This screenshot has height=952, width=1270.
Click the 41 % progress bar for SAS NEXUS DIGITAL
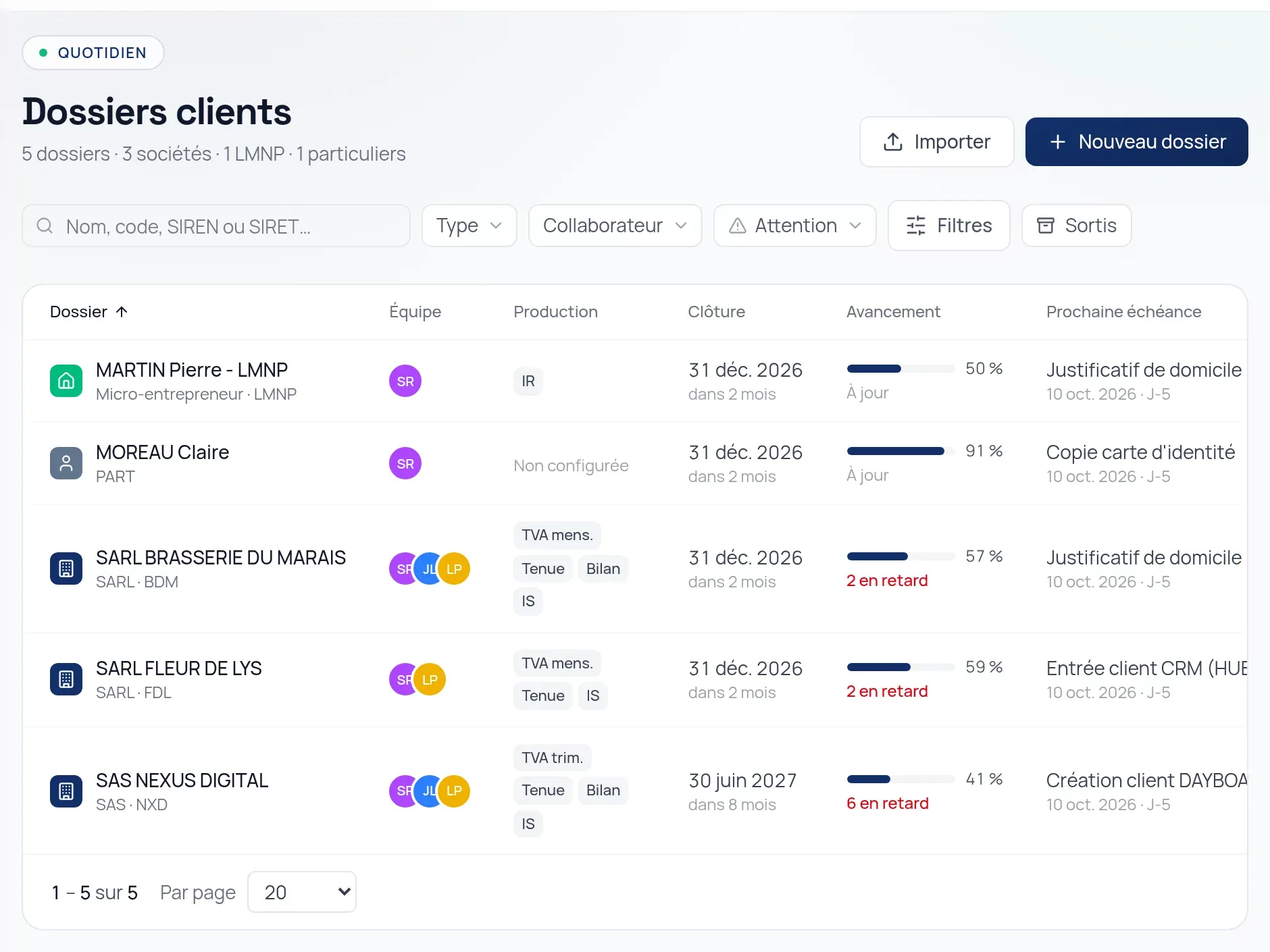click(x=901, y=779)
